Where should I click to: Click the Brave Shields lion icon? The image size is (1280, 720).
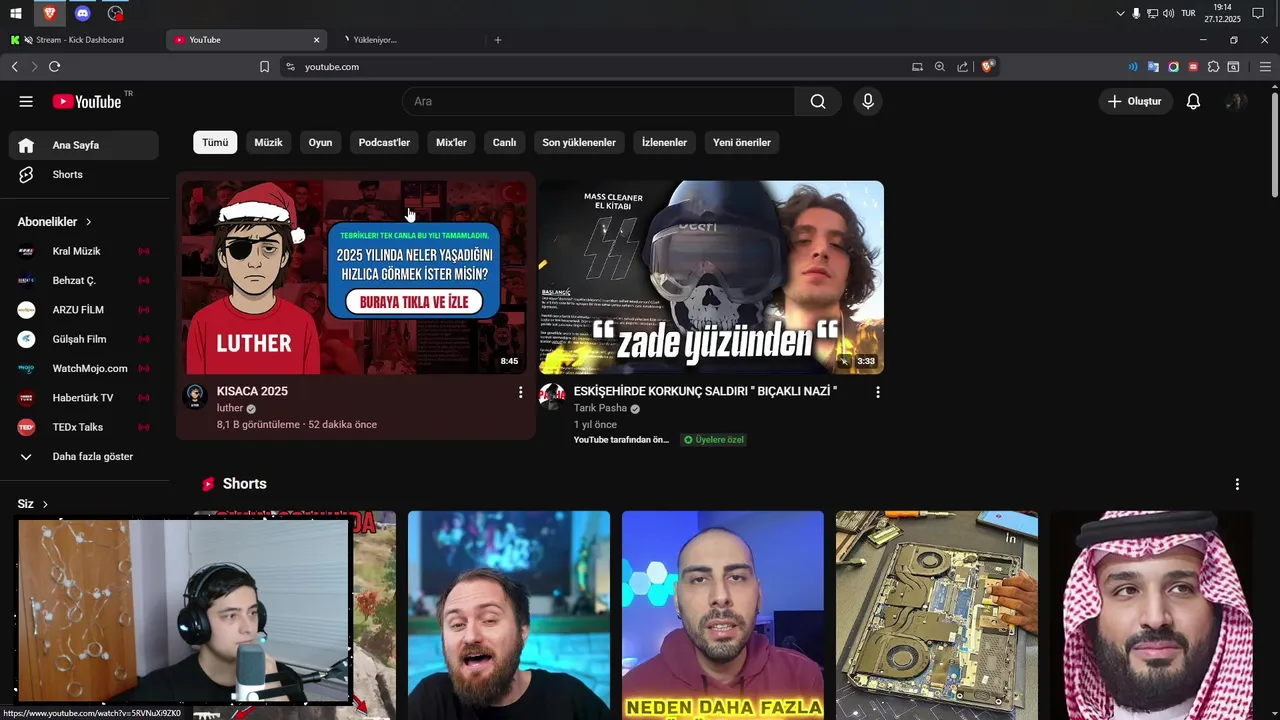987,67
